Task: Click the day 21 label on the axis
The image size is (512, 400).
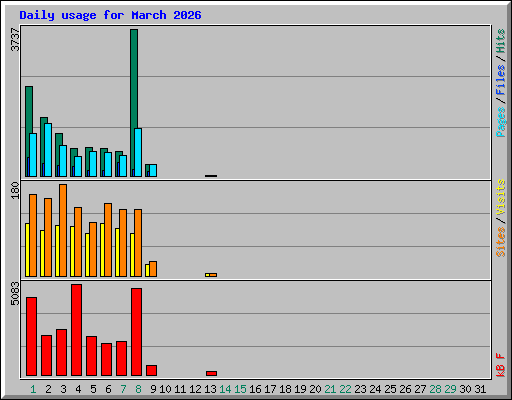Action: [330, 389]
